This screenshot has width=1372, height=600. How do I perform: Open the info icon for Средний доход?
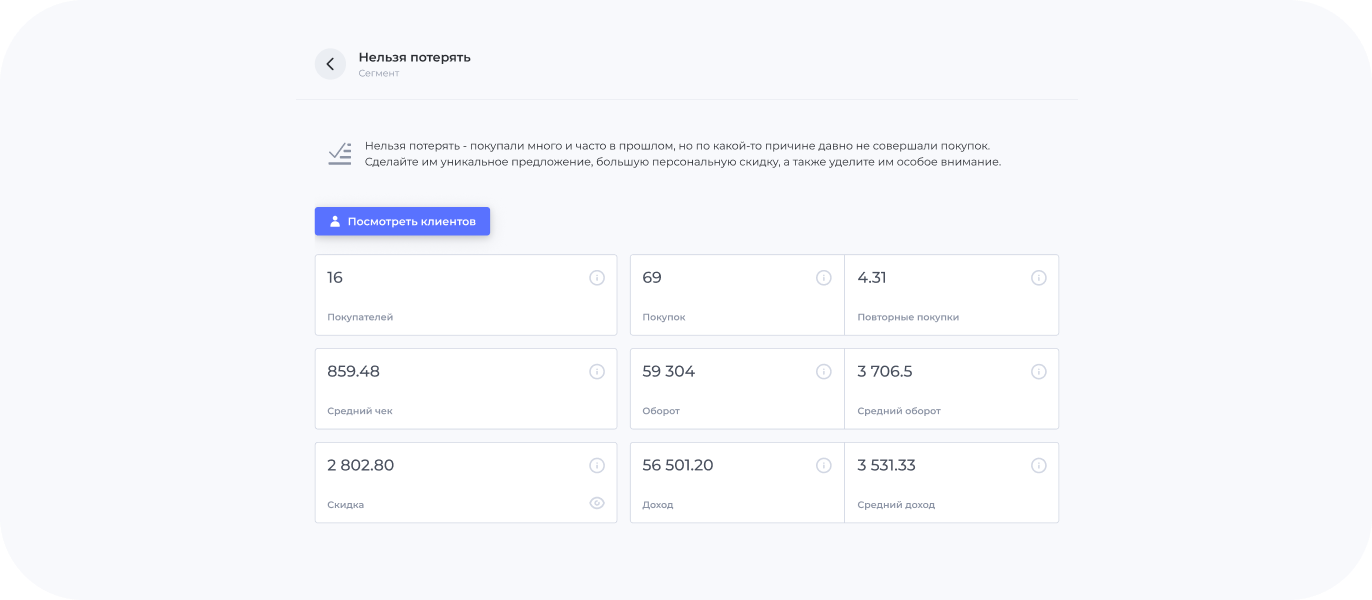tap(1039, 466)
